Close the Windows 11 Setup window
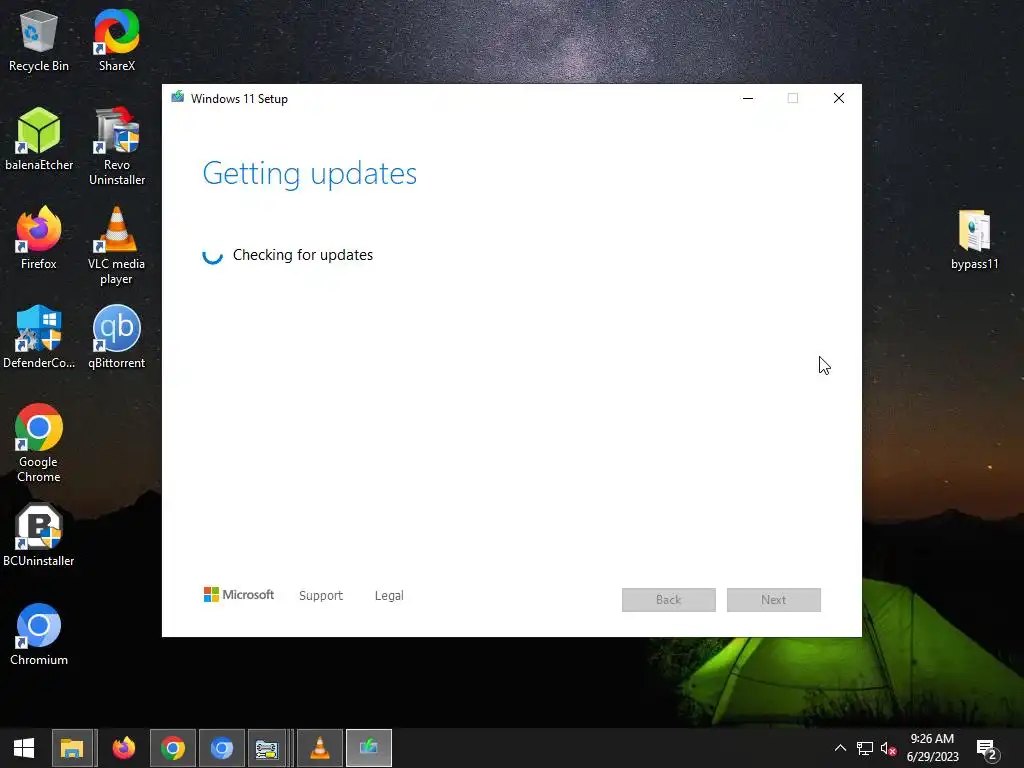The image size is (1024, 768). coord(839,98)
